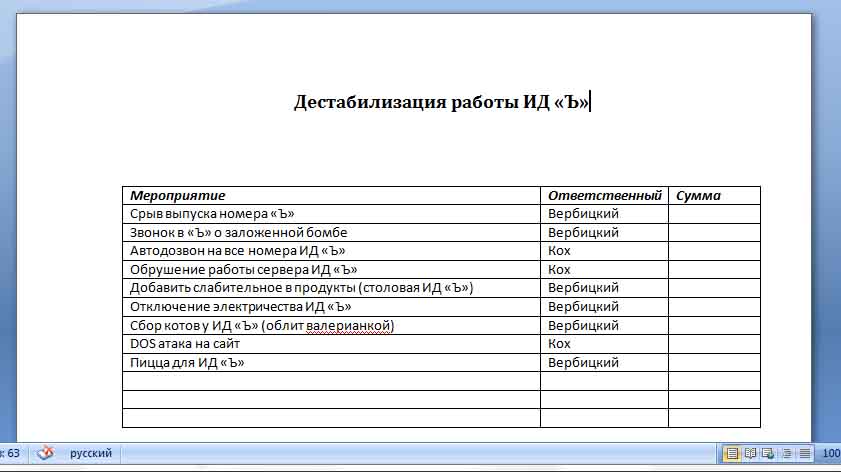
Task: Click Кох in the Обрушение работы сервера row
Action: tap(559, 269)
